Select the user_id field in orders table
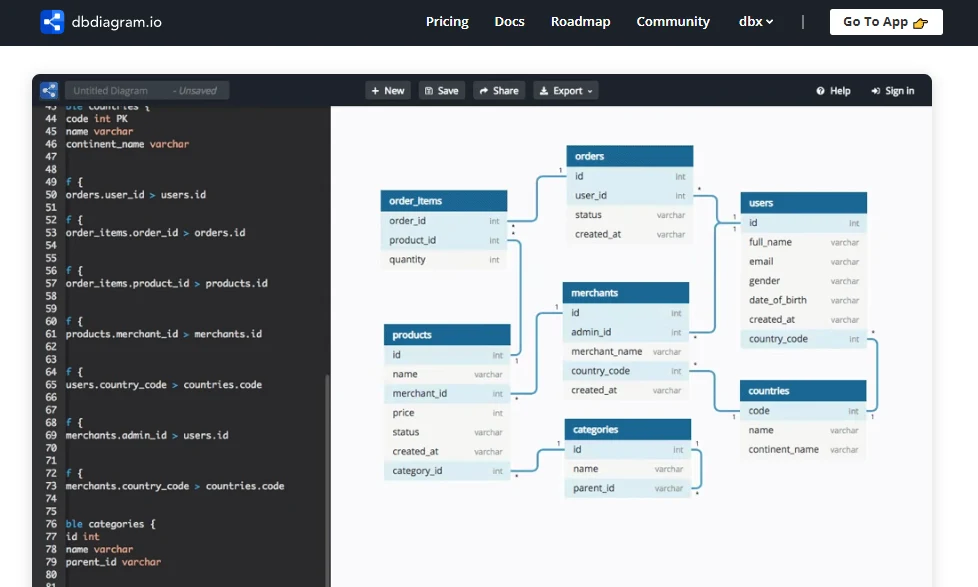Screen dimensions: 978x587 tap(629, 195)
